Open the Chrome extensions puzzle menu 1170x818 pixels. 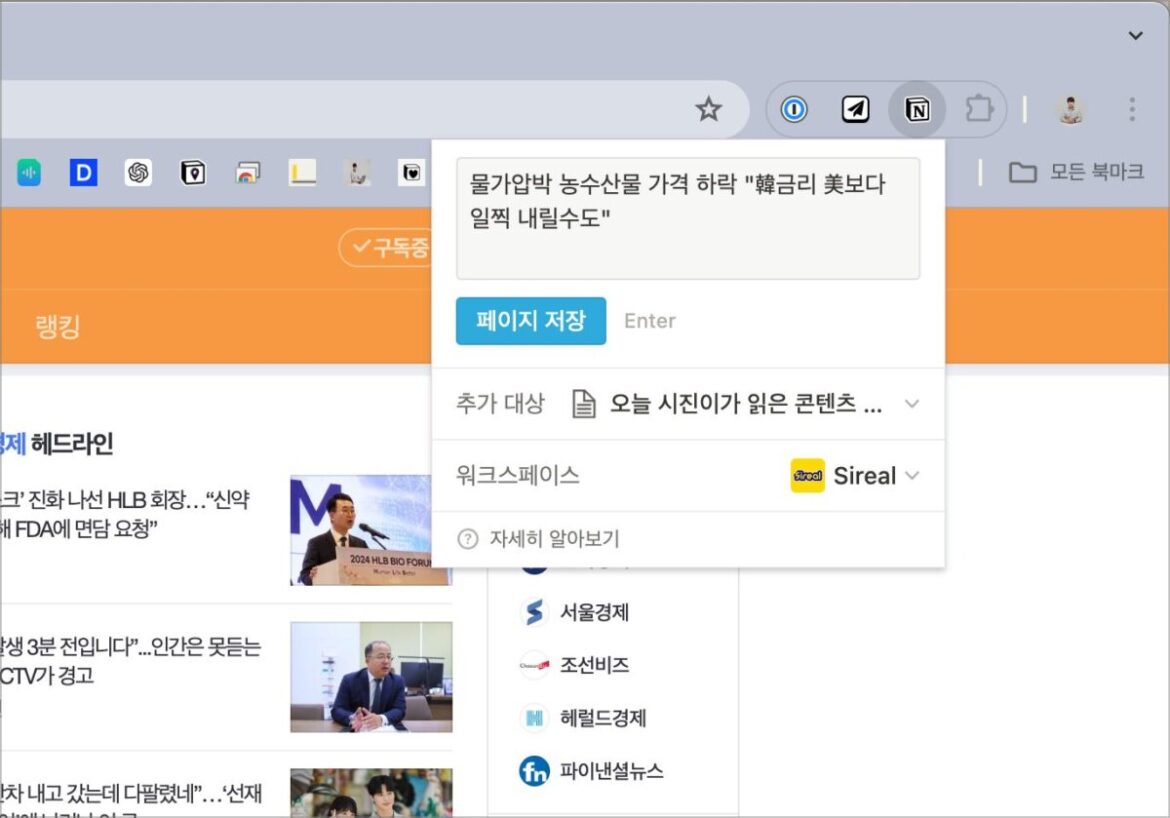[978, 110]
